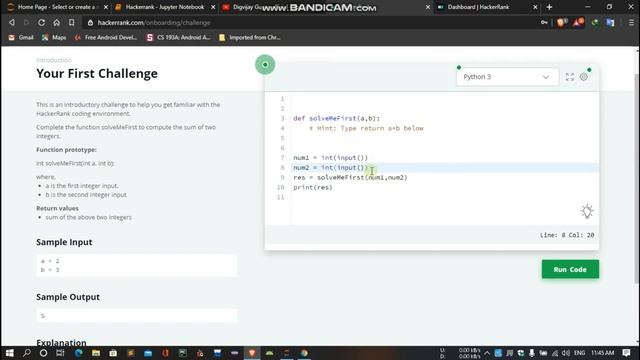Open Brave Shields lion icon
This screenshot has height=360, width=640.
coord(561,22)
